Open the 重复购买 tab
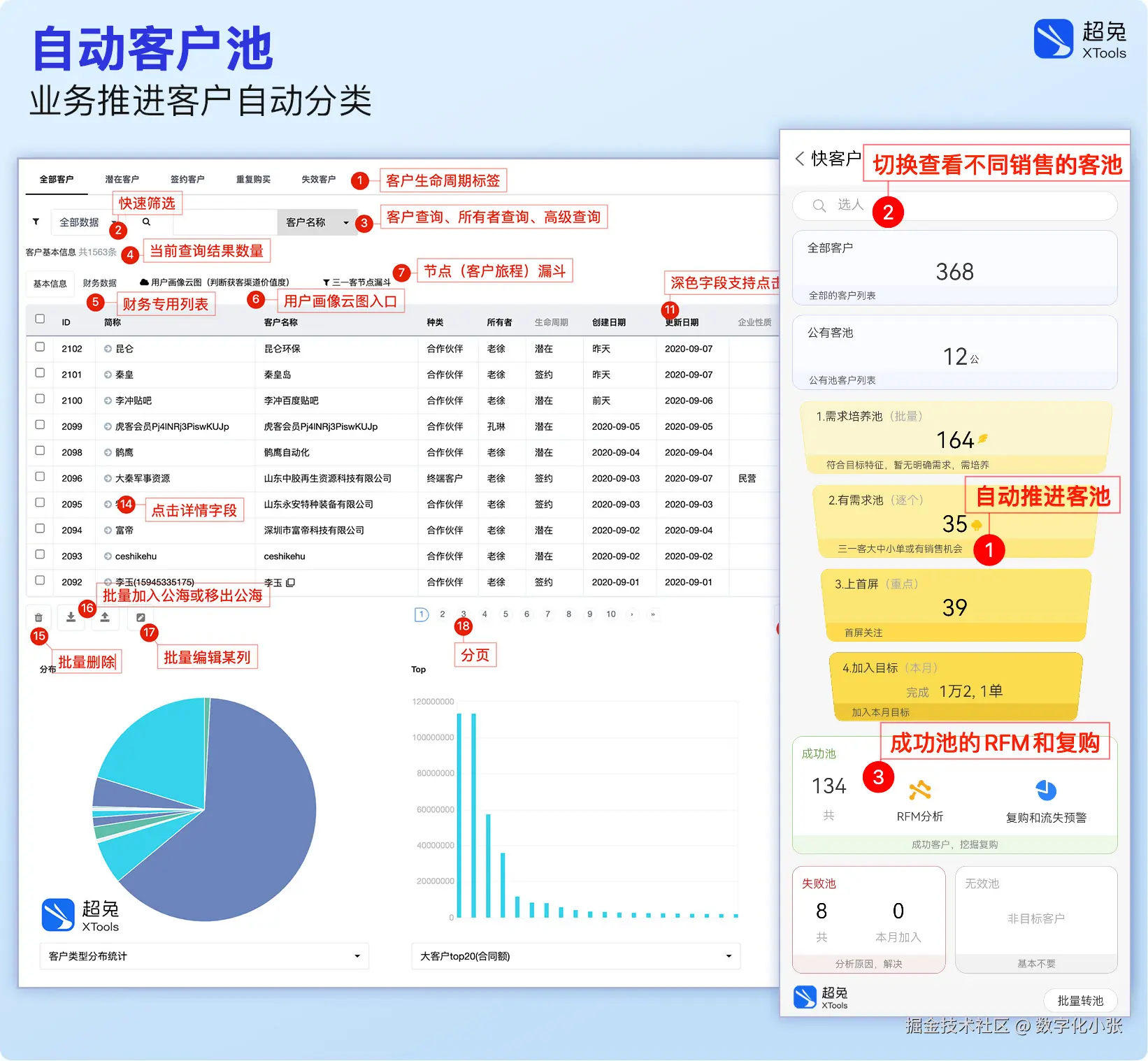Image resolution: width=1148 pixels, height=1061 pixels. [253, 180]
